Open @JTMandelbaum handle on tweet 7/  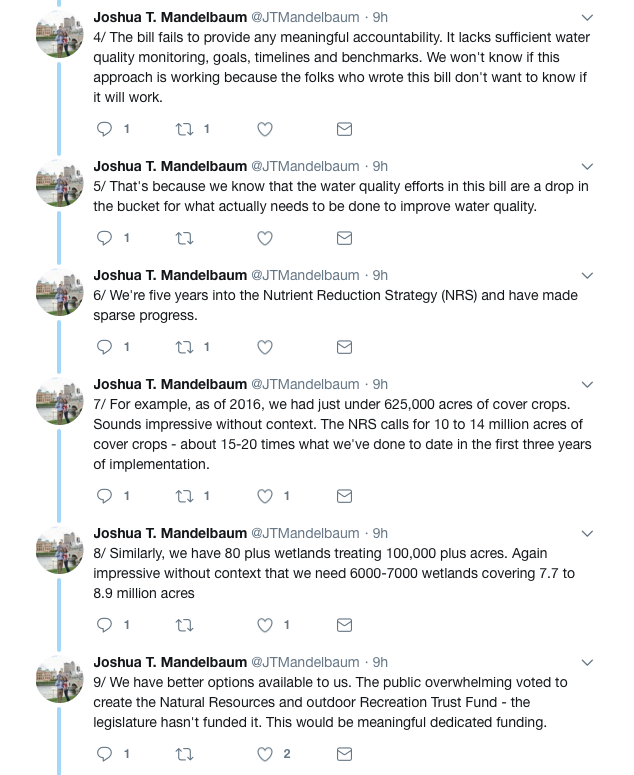click(305, 384)
